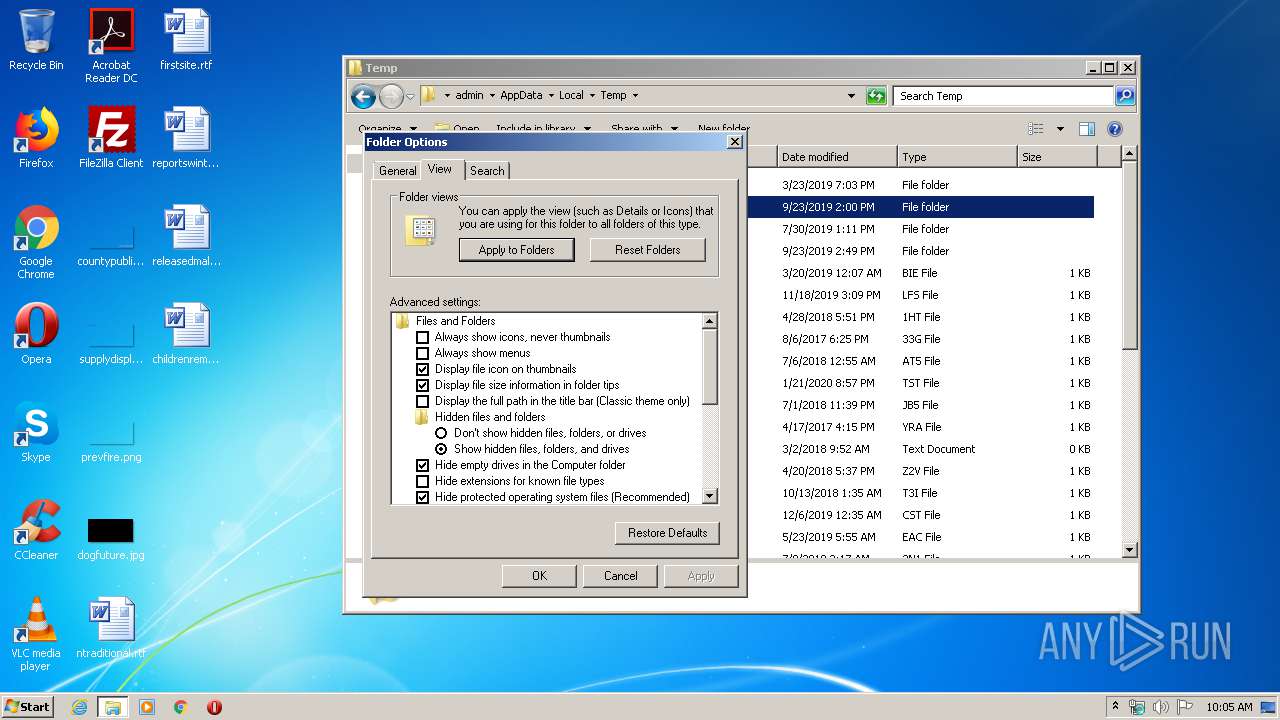
Task: Select the reportswint document on the desktop
Action: click(x=186, y=138)
